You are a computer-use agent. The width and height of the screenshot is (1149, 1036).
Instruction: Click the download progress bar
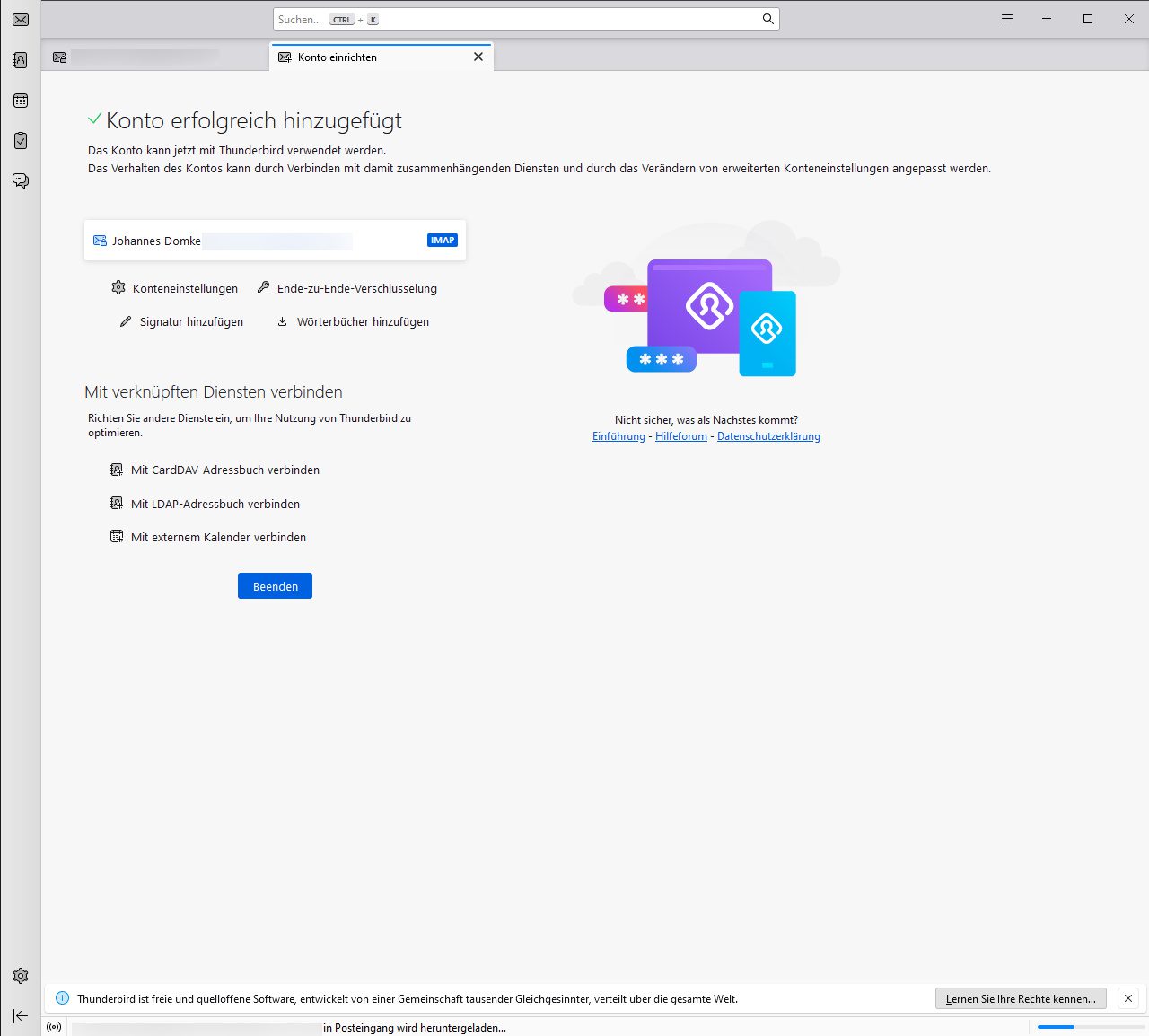[x=1091, y=1027]
